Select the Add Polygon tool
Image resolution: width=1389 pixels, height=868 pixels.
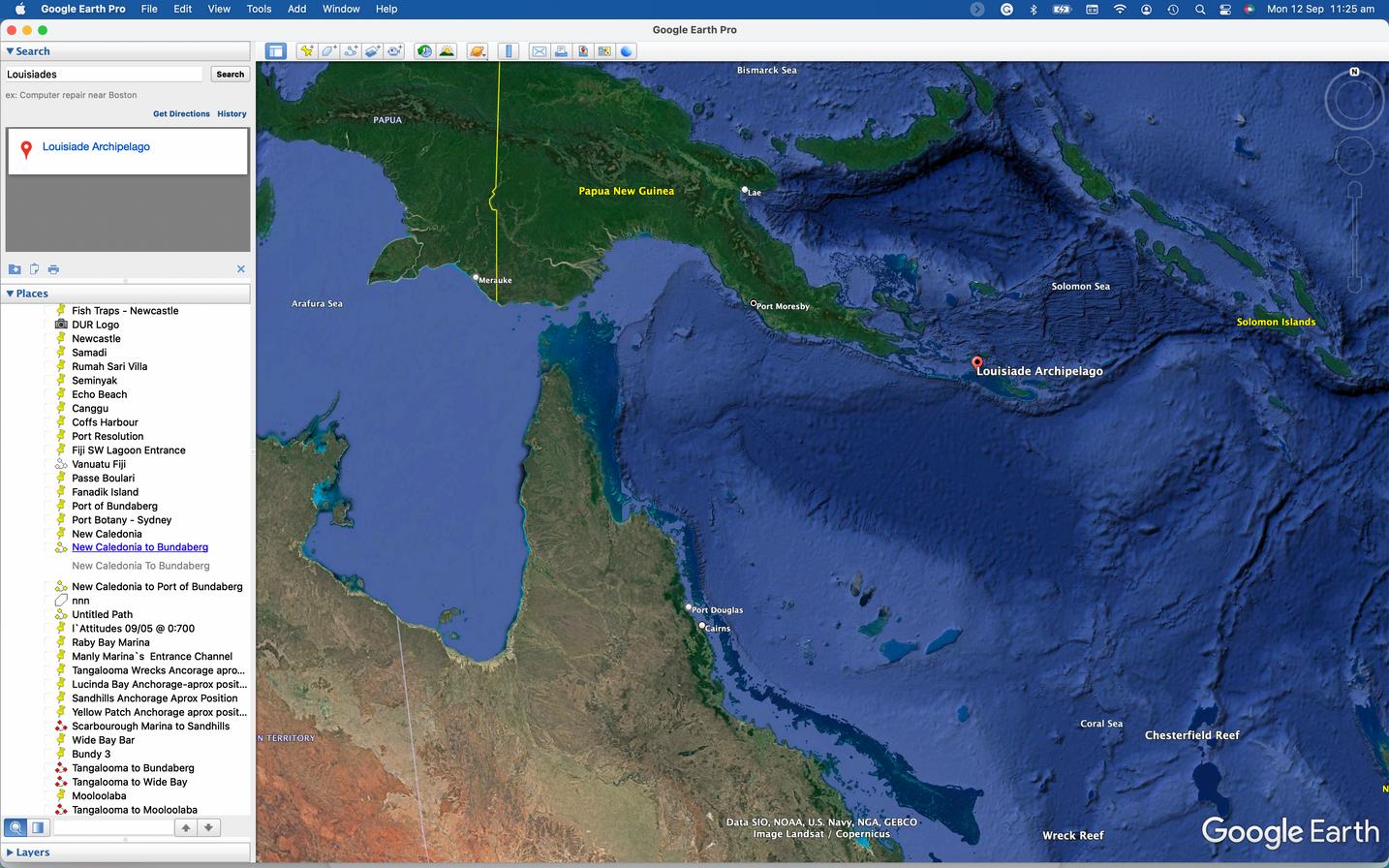click(329, 51)
